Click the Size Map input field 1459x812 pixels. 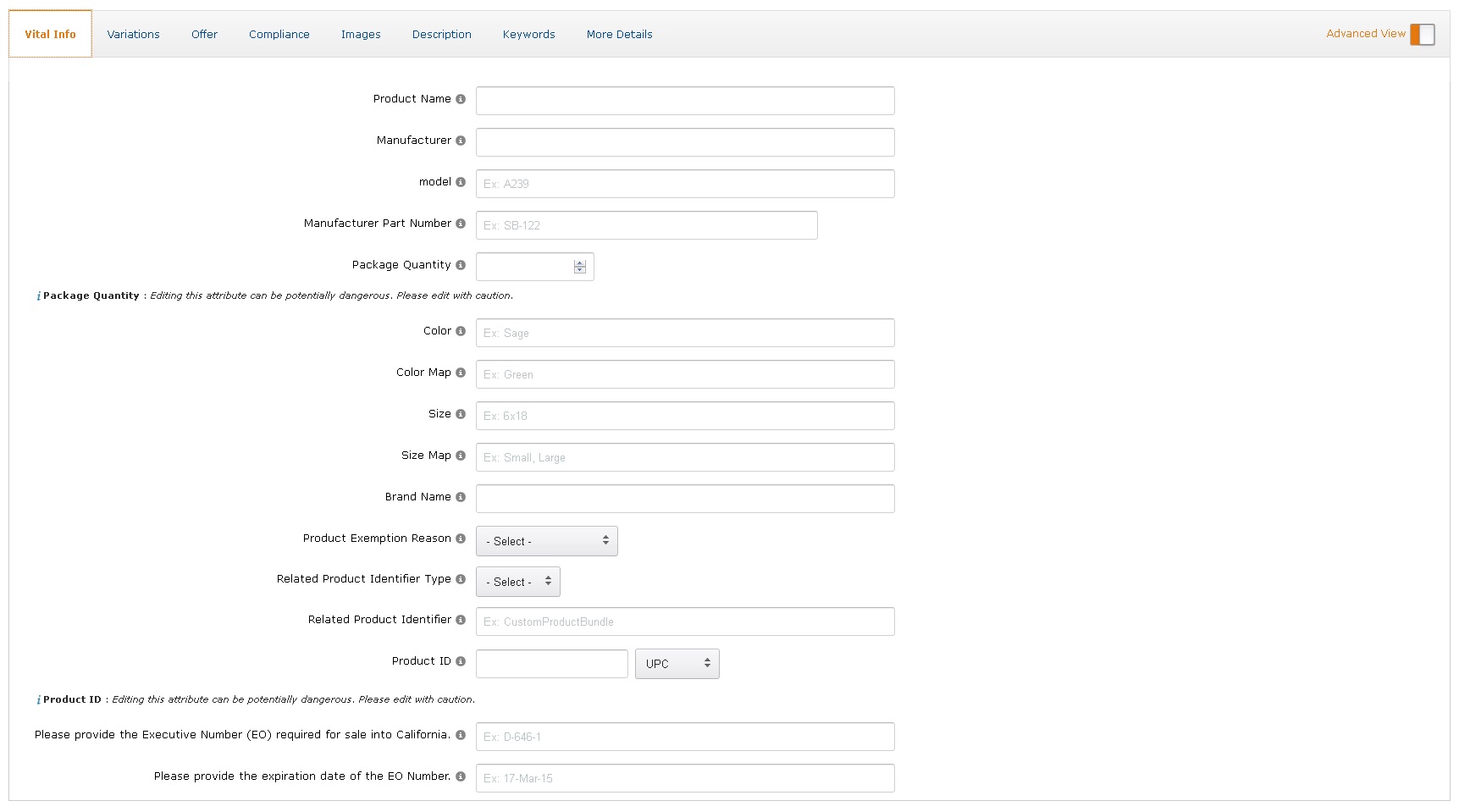(x=685, y=457)
